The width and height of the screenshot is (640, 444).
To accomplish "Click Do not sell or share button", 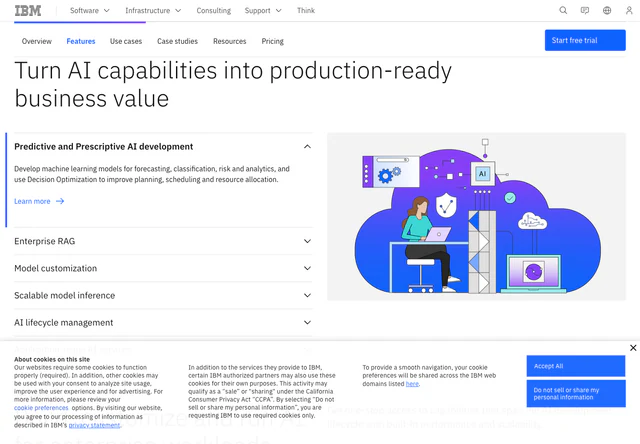I will pos(576,393).
